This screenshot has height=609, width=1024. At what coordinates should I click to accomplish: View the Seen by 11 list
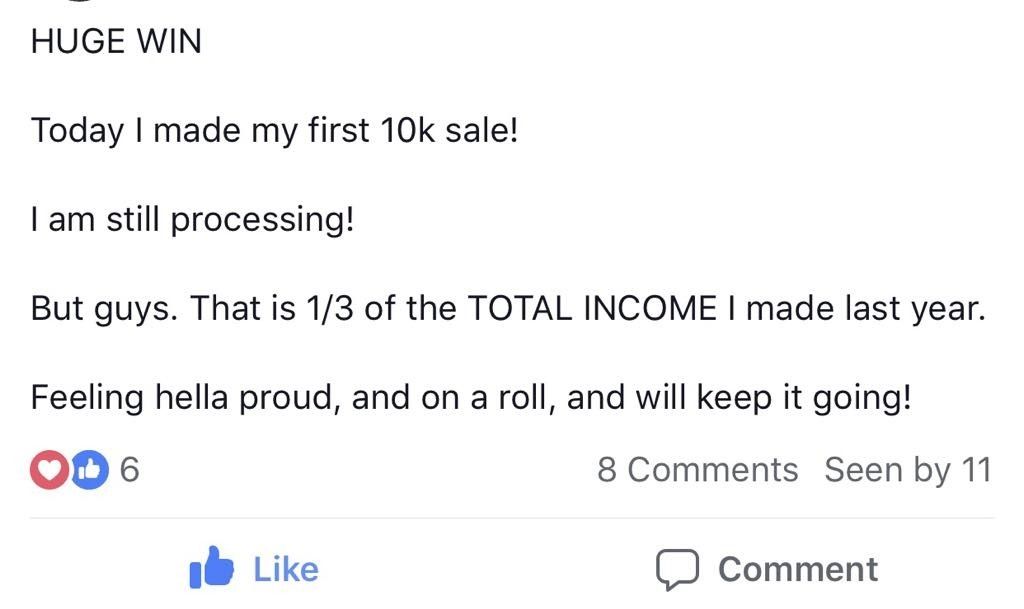(x=907, y=469)
